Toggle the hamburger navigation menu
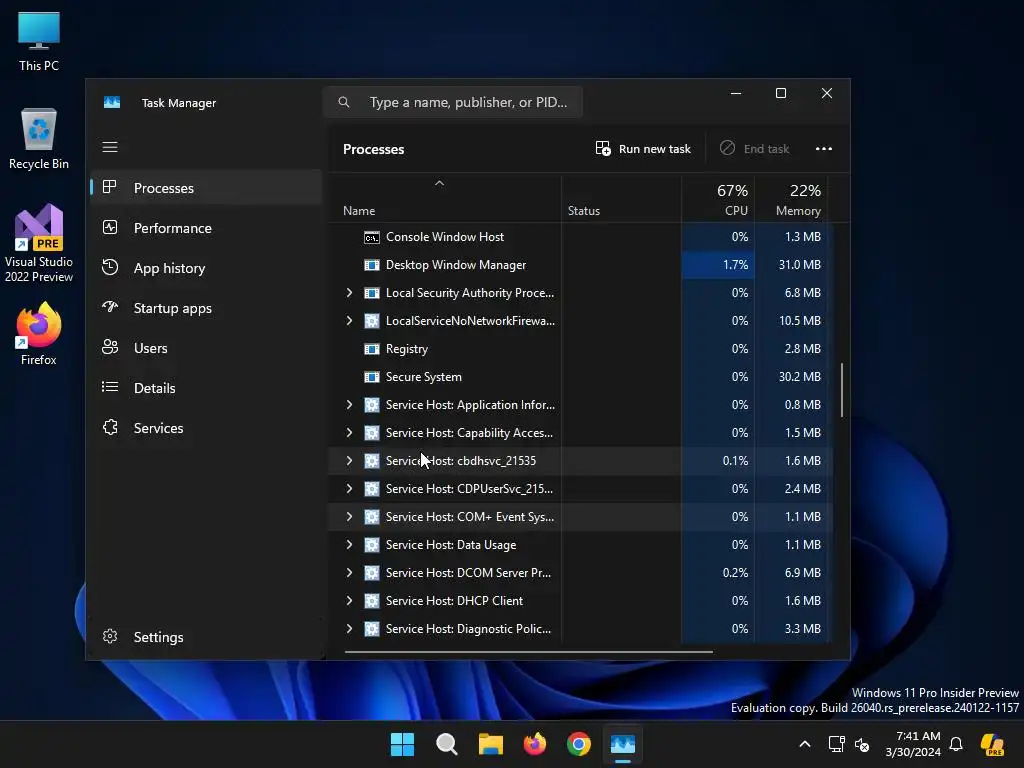The image size is (1024, 768). (110, 147)
